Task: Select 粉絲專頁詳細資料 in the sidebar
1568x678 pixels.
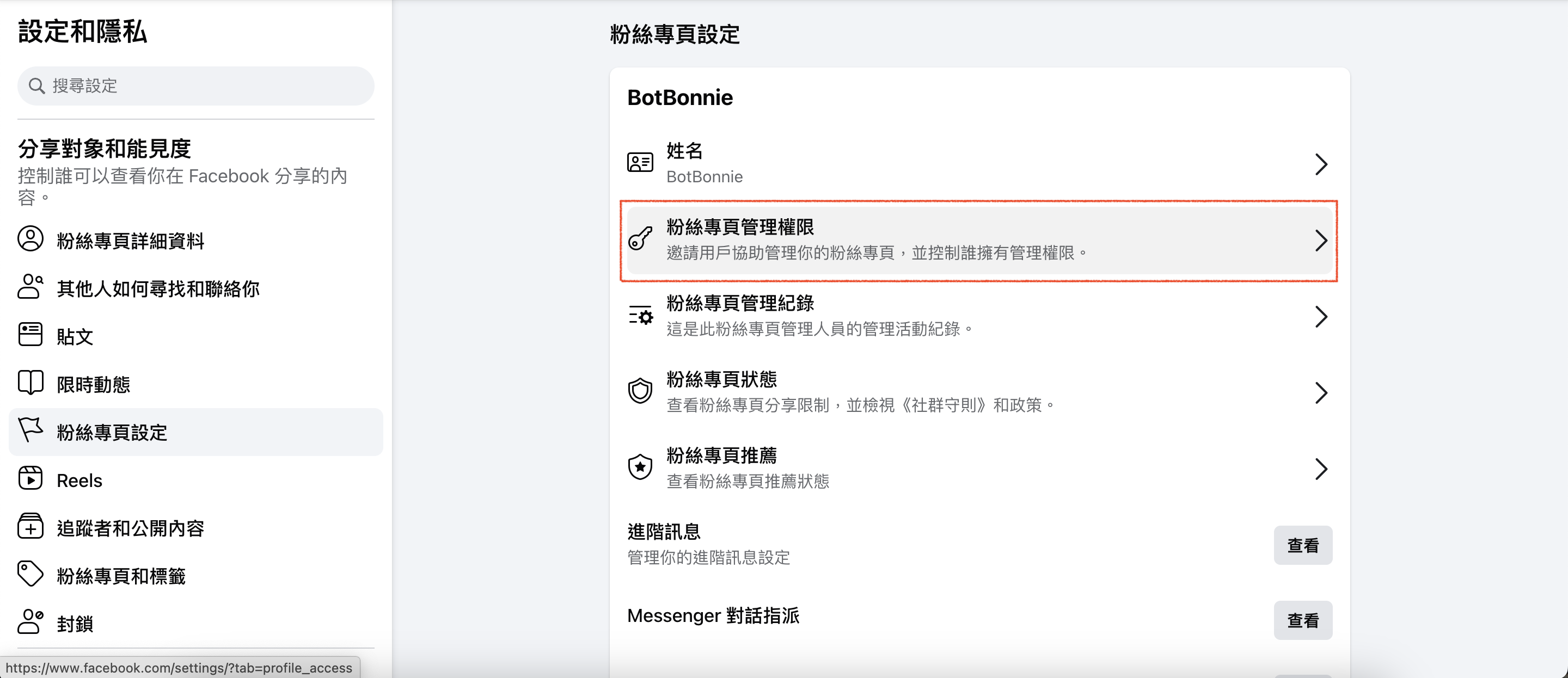Action: pyautogui.click(x=130, y=241)
